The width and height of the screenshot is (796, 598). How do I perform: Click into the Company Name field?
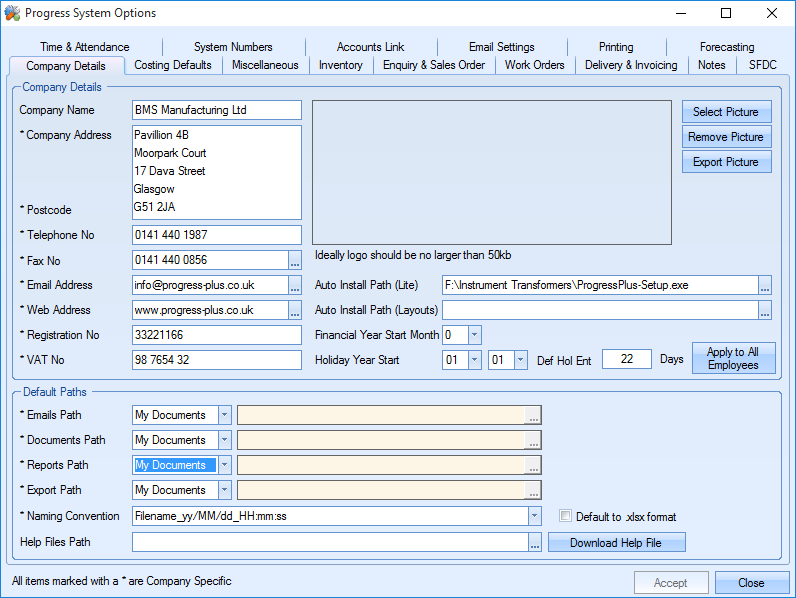point(216,110)
